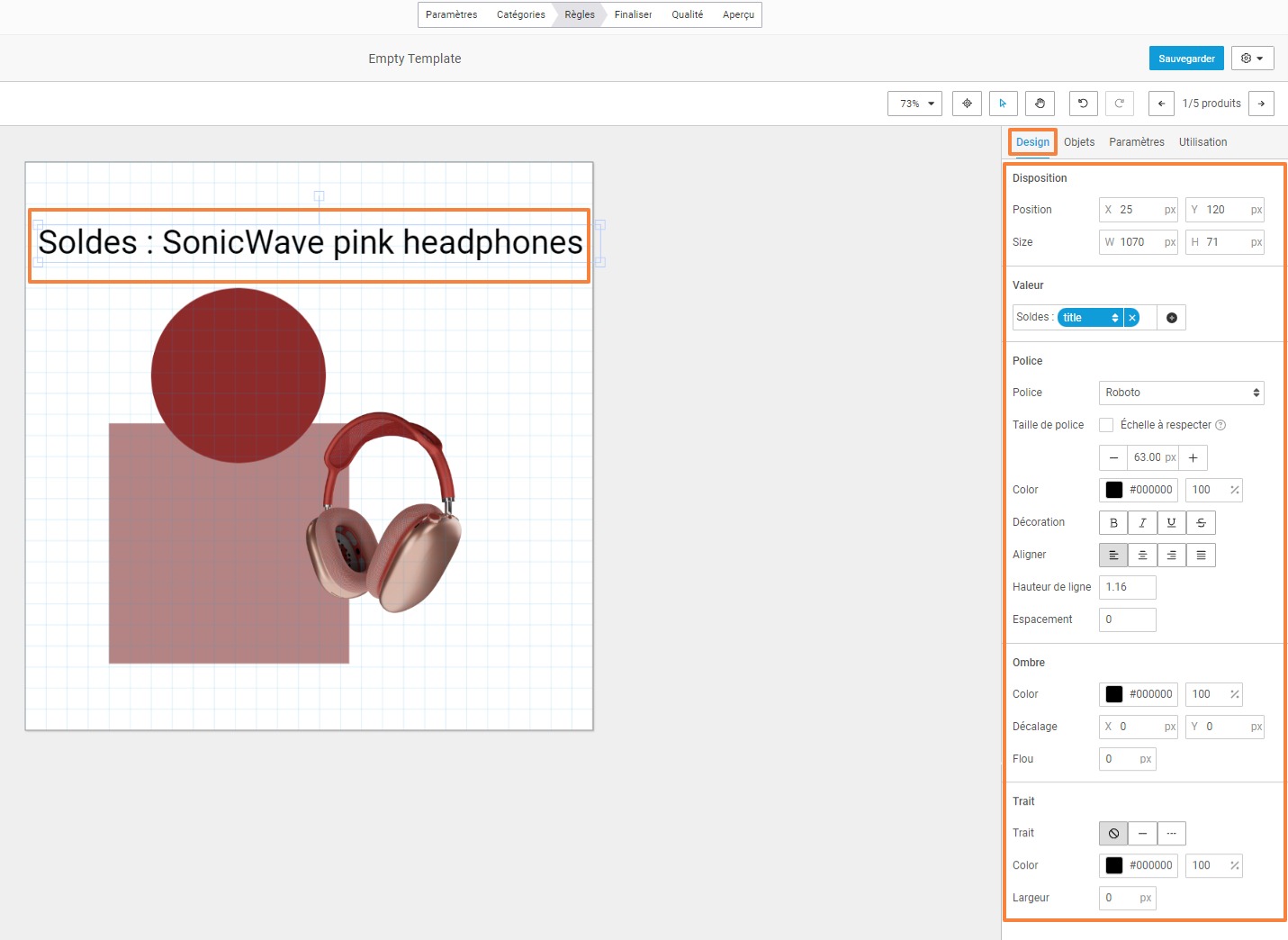Open the Règles step
Screen dimensions: 1288x940
click(580, 14)
